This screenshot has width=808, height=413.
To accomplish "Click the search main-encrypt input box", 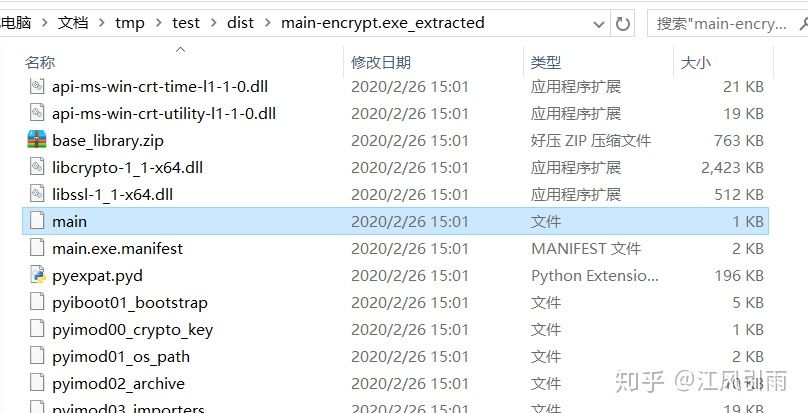I will click(721, 24).
